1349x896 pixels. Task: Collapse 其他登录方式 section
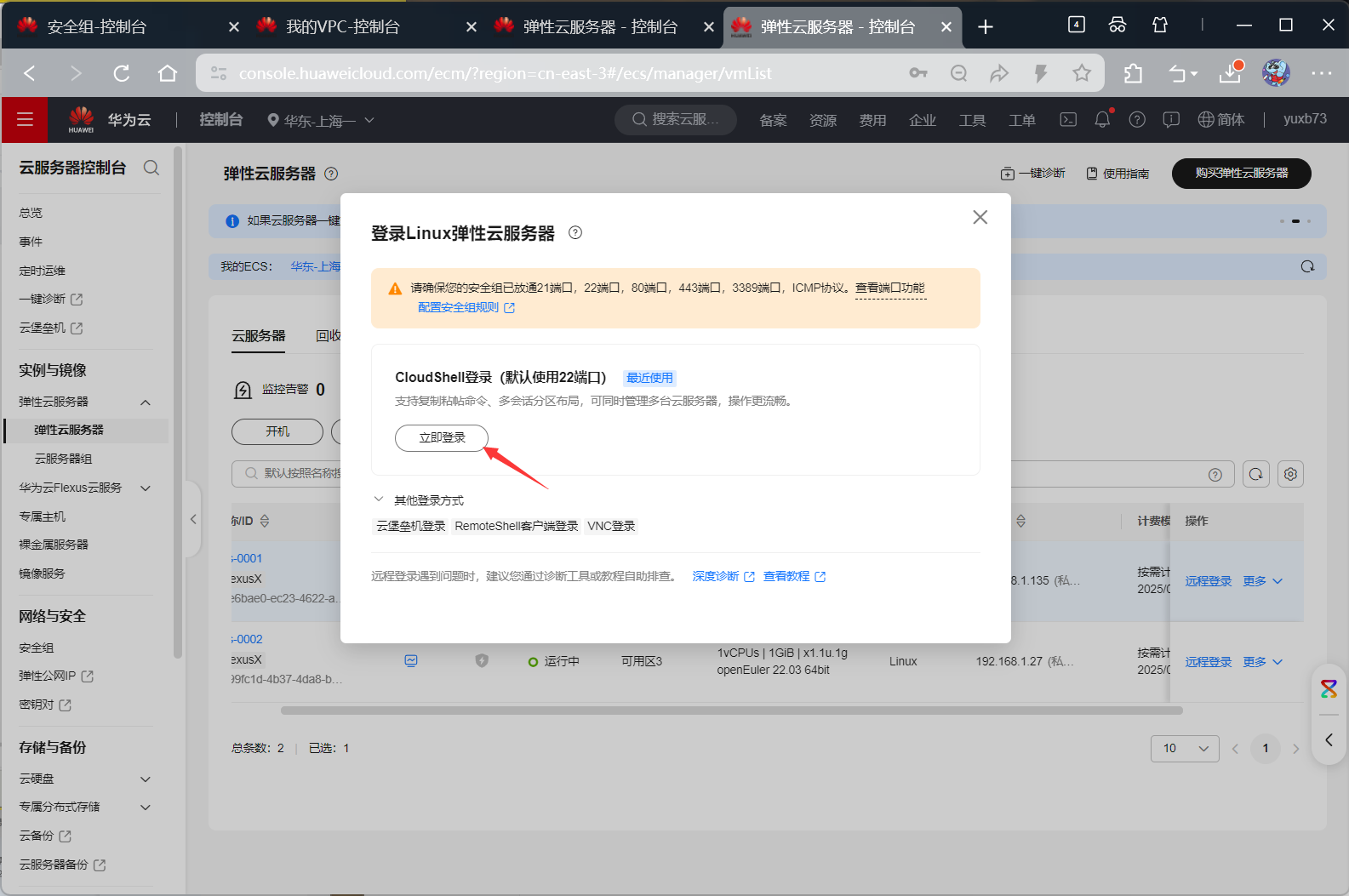pyautogui.click(x=379, y=499)
